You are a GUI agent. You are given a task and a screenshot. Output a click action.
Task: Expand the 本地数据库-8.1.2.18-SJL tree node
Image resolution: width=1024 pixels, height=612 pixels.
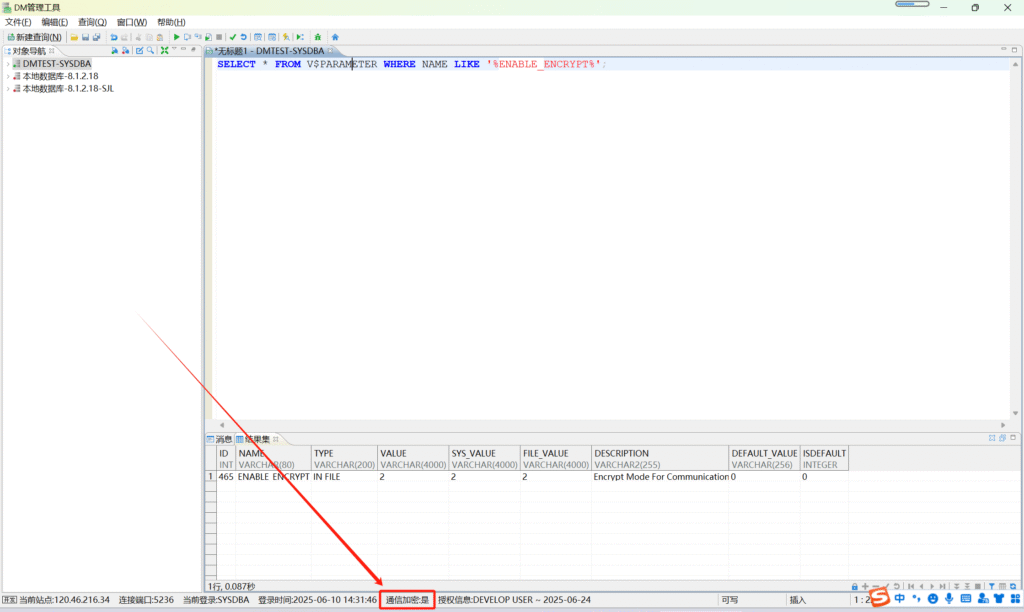coord(7,89)
